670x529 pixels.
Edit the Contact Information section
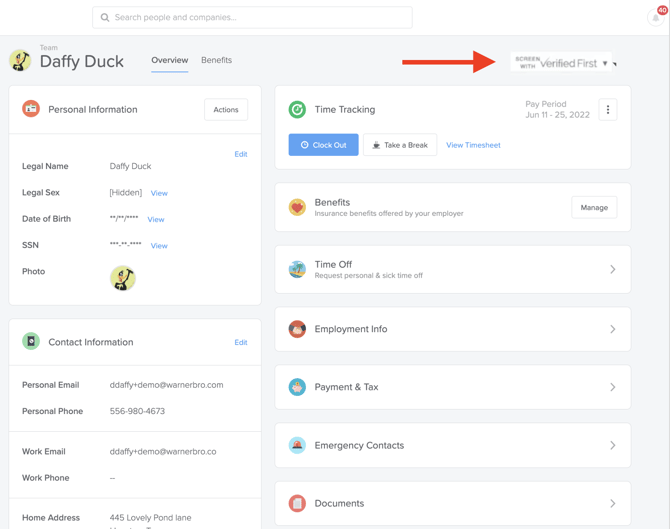point(241,342)
